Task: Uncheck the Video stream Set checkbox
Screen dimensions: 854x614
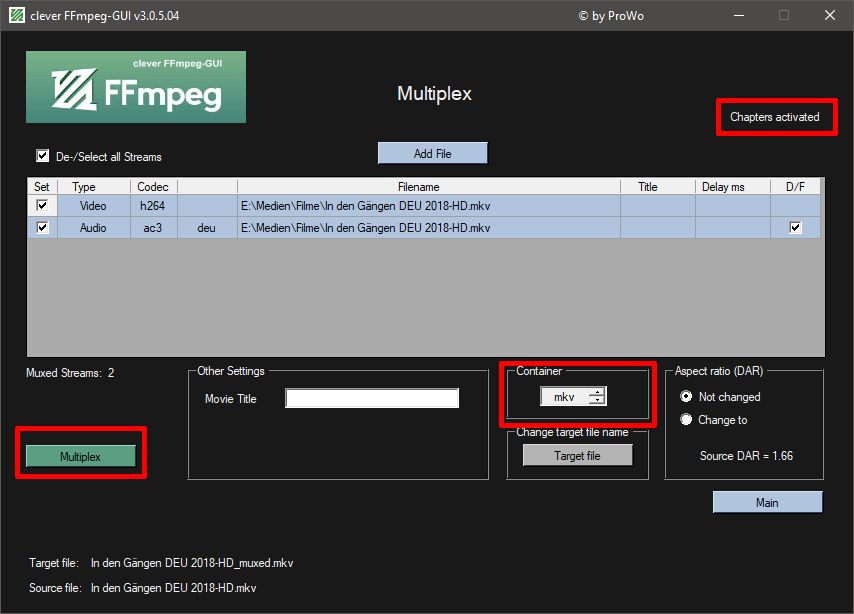Action: (x=42, y=205)
